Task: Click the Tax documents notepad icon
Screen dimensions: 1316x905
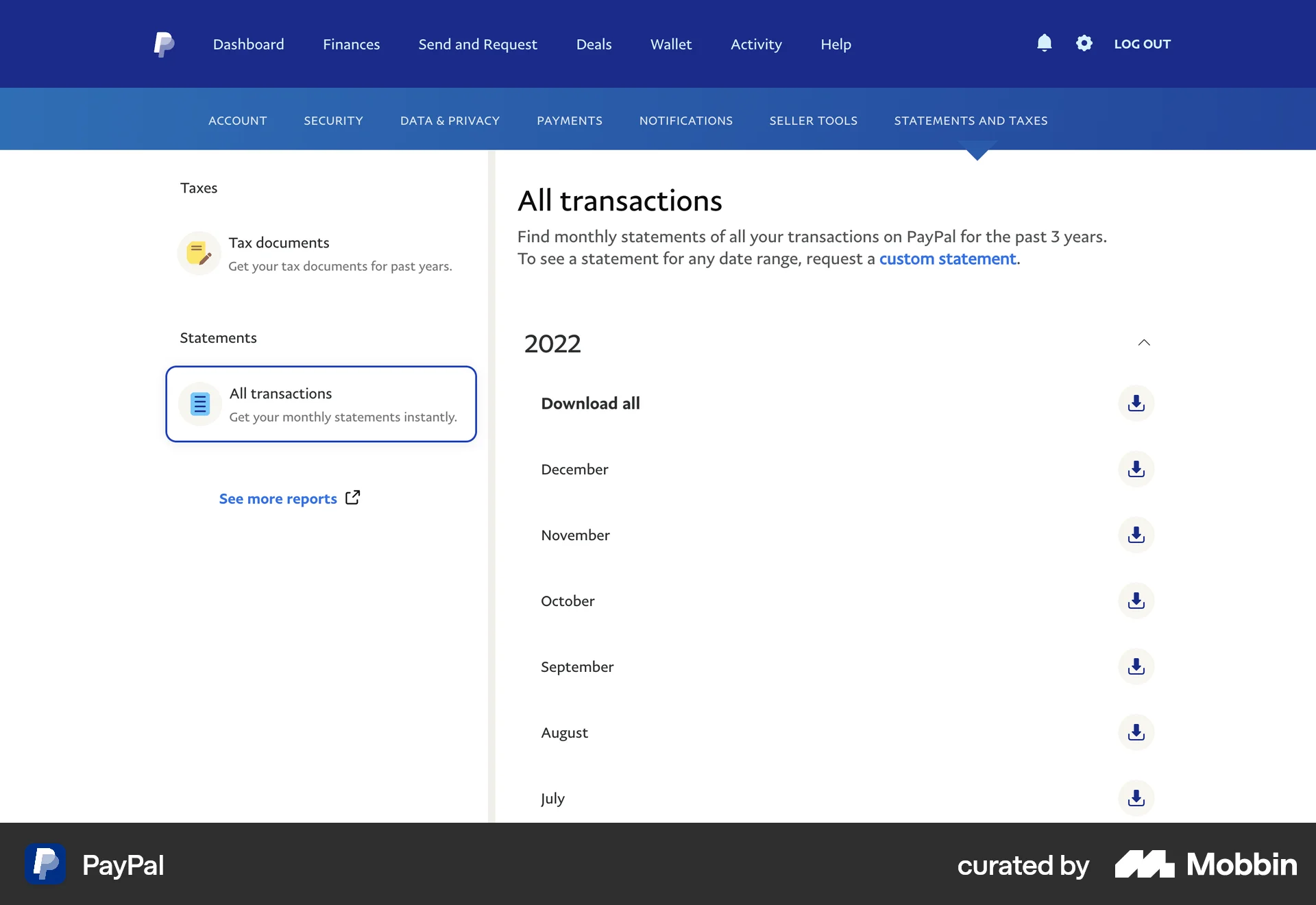Action: [199, 253]
